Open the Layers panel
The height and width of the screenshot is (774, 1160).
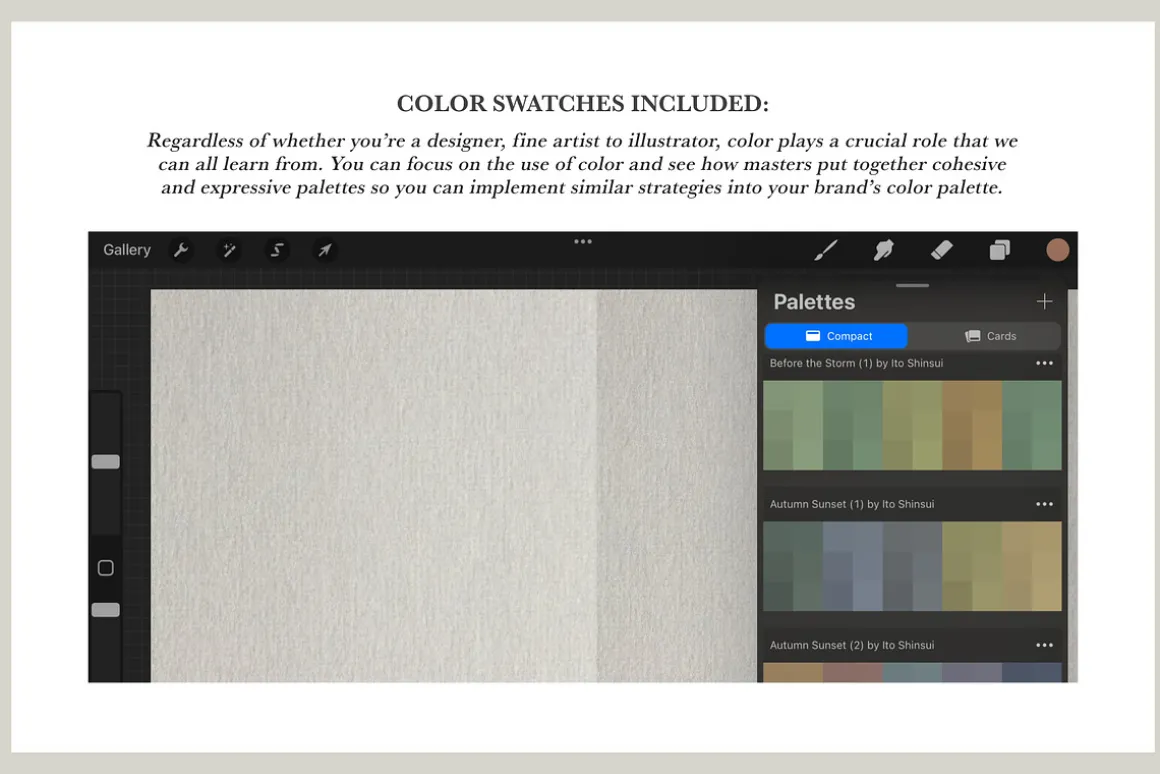(999, 250)
